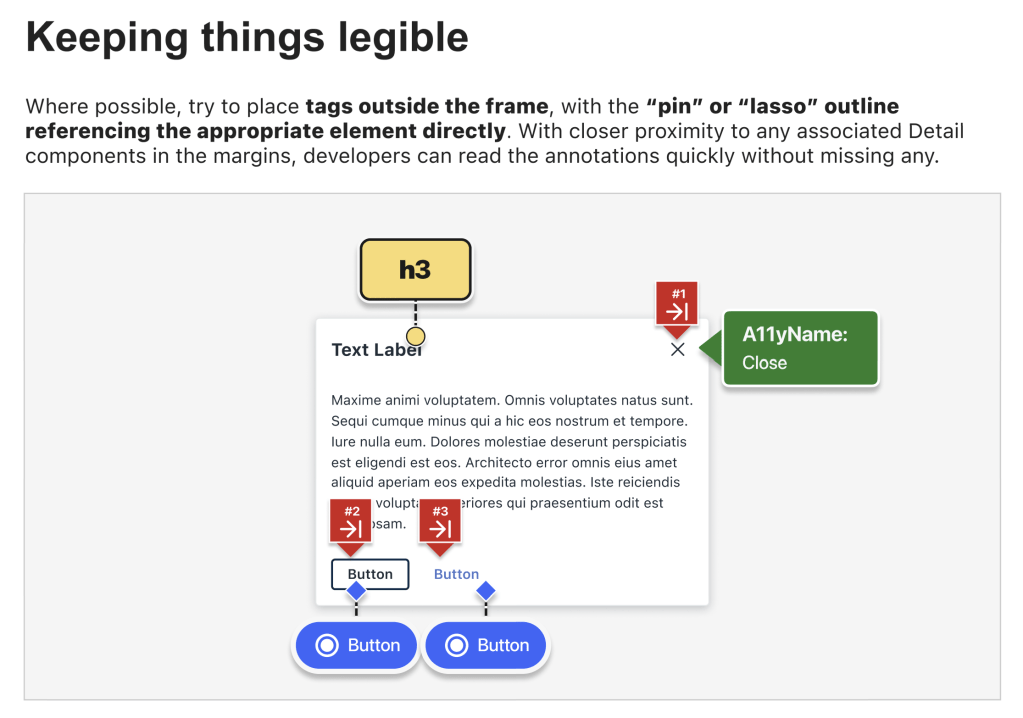Click the red #3 focus order tag
Image resolution: width=1023 pixels, height=718 pixels.
440,522
